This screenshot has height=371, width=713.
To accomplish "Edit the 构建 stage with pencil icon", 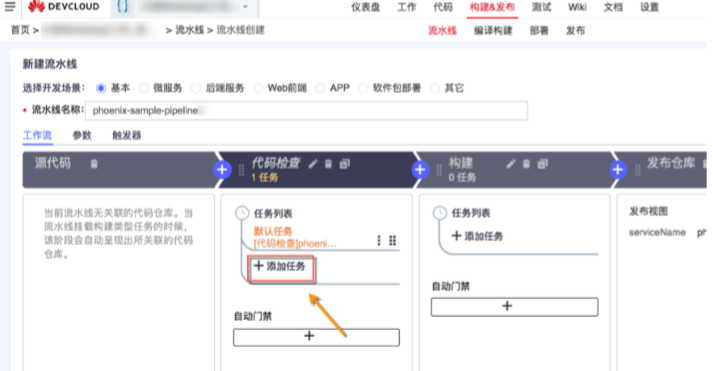I will (x=511, y=164).
